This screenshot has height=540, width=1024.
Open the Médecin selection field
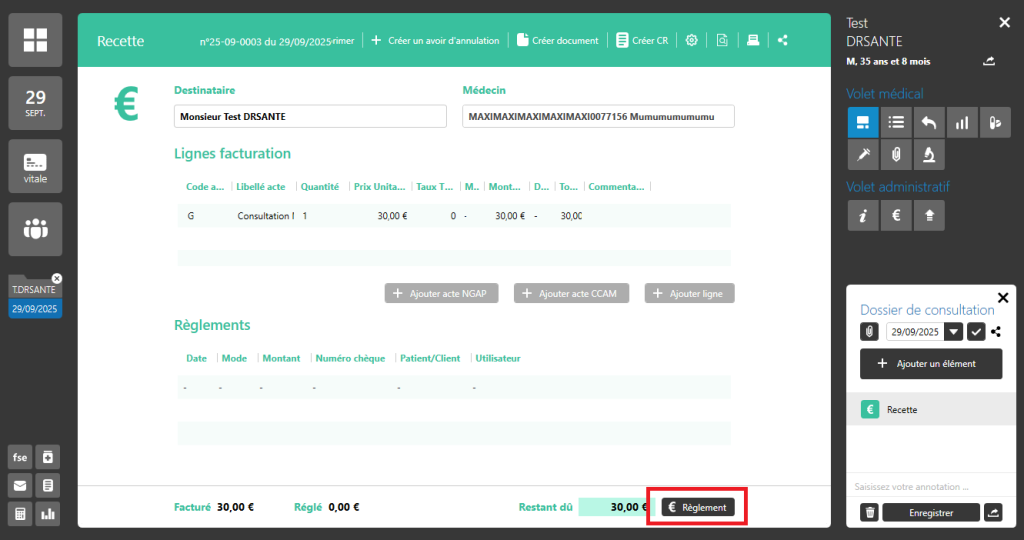(597, 117)
